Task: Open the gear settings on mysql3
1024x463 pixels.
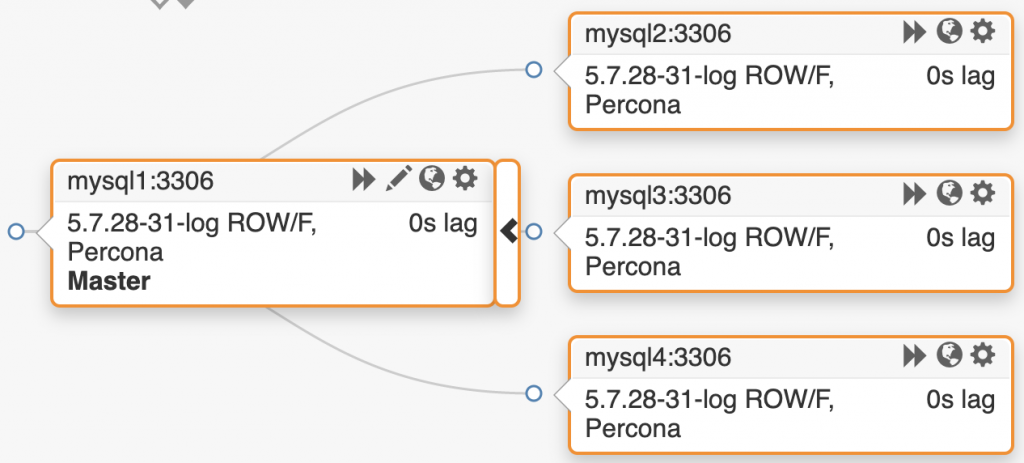Action: (983, 193)
